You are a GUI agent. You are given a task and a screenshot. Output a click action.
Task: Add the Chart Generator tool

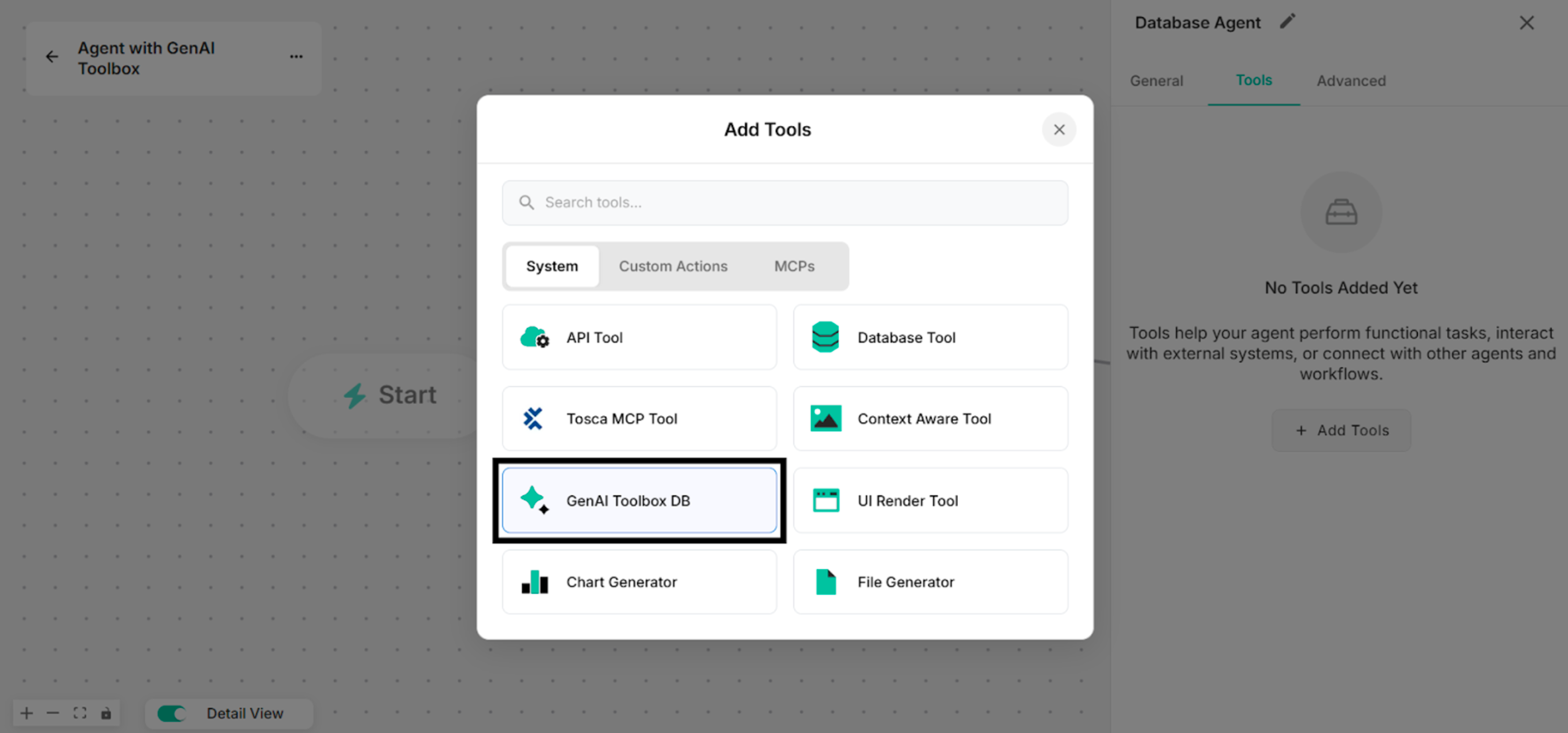pos(639,582)
